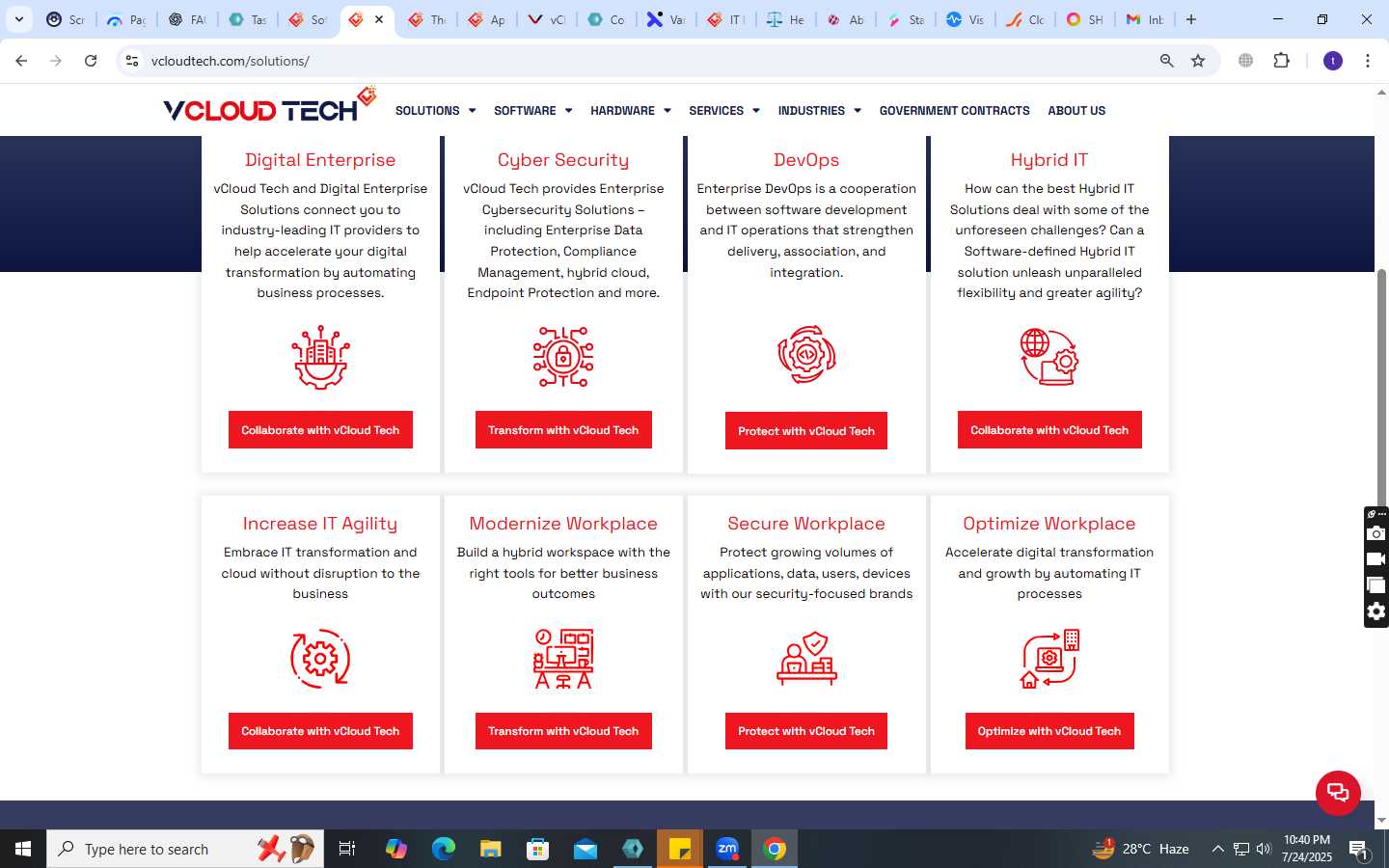Viewport: 1389px width, 868px height.
Task: Click Transform button under Modernize Workplace
Action: pyautogui.click(x=563, y=731)
